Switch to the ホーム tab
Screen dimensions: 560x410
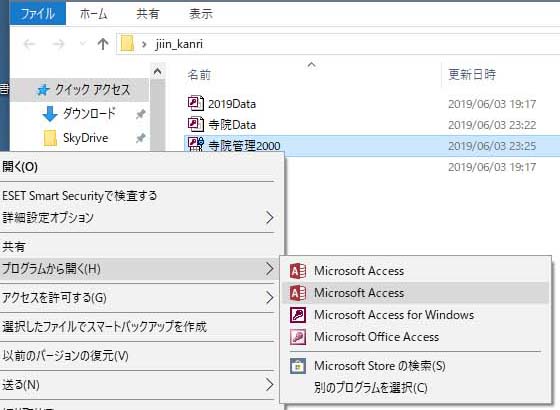94,14
